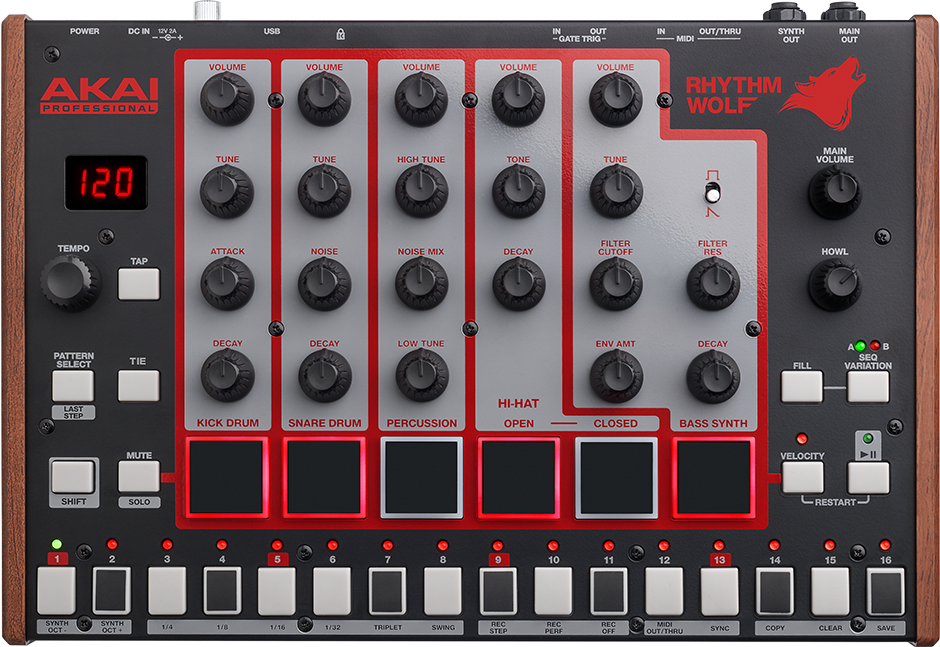
Task: Toggle step 1 button (Synth Oct -)
Action: 56,591
